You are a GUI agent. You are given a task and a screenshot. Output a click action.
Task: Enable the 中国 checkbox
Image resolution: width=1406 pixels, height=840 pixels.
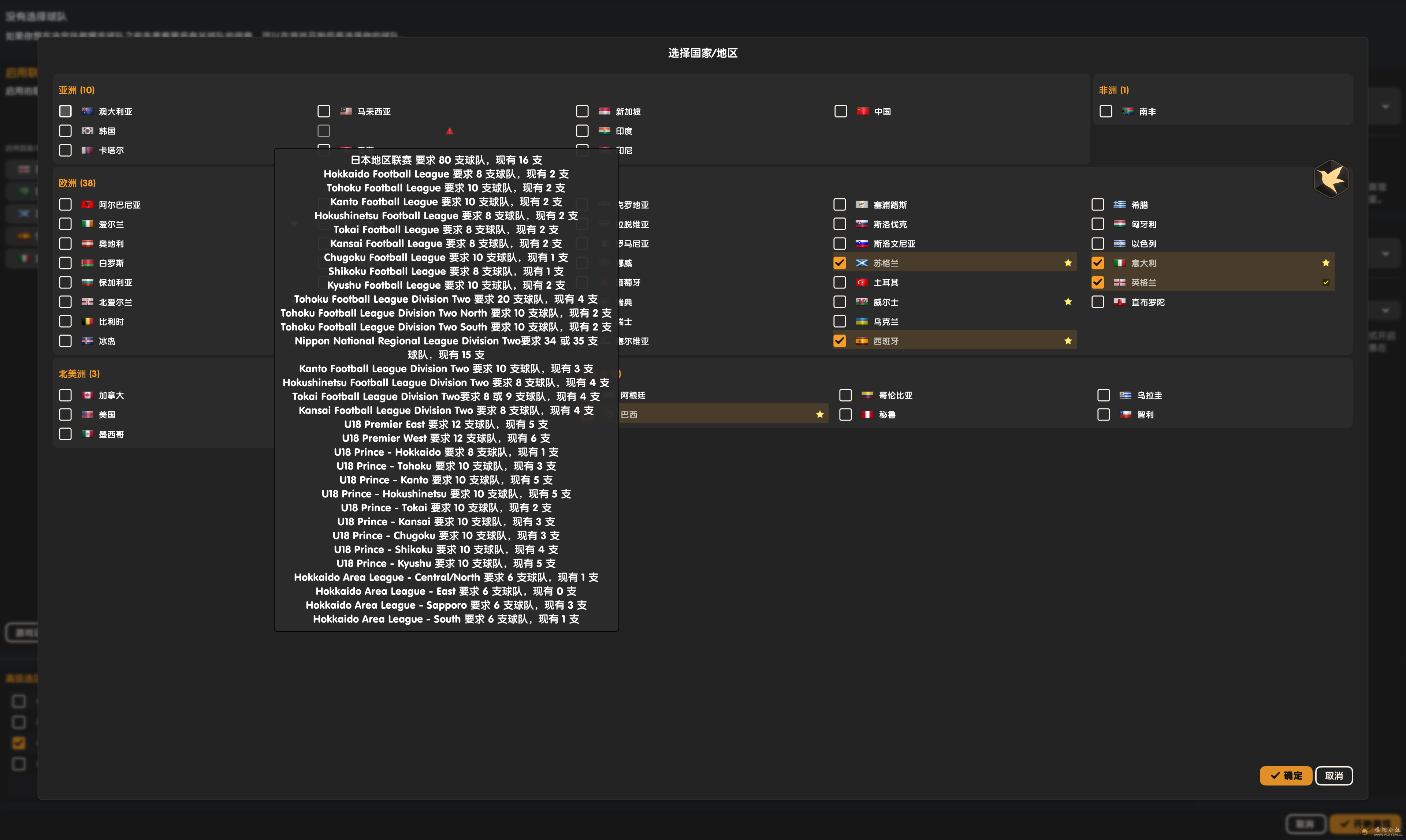(x=840, y=112)
